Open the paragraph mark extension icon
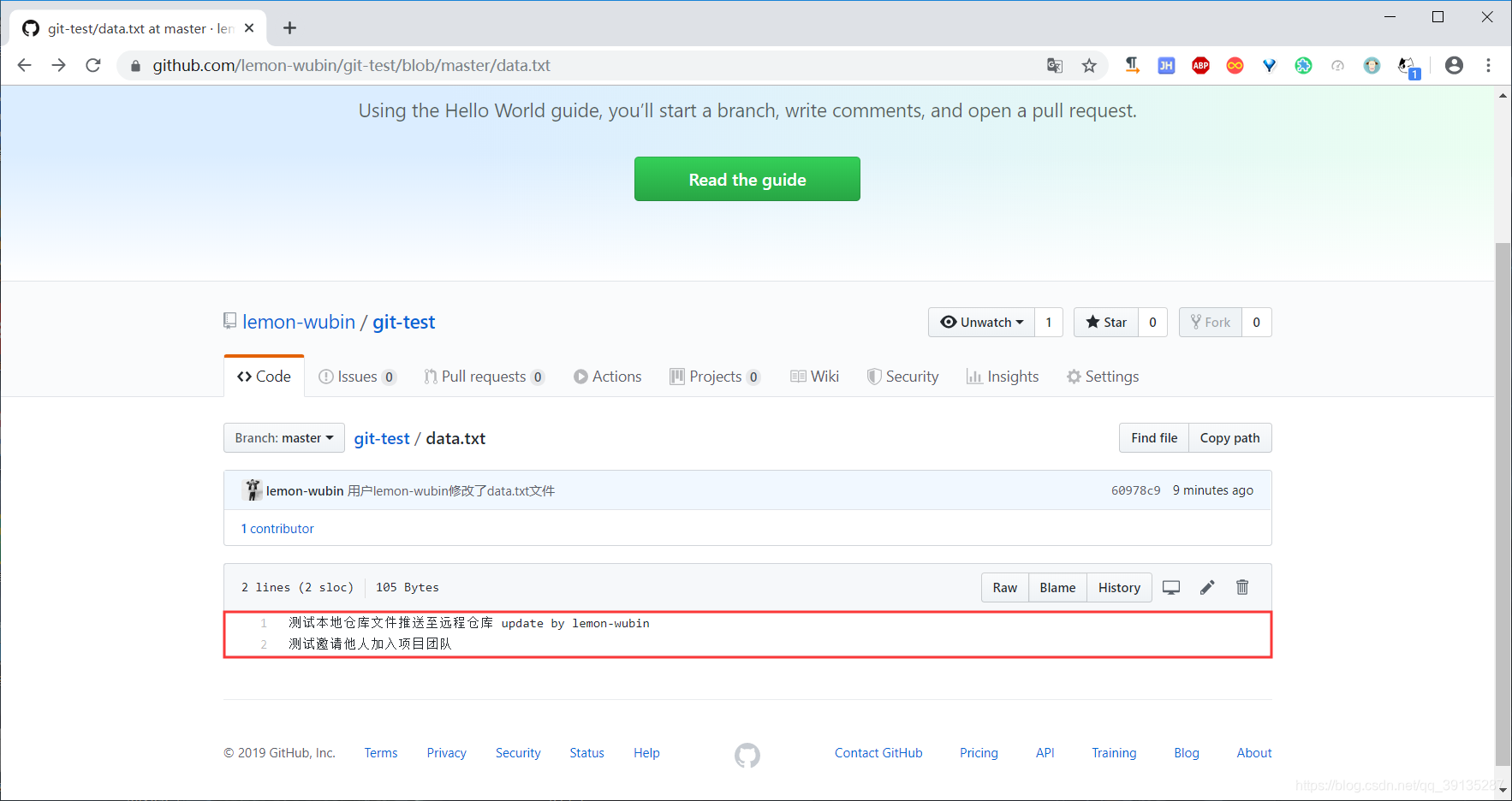The height and width of the screenshot is (801, 1512). coord(1132,66)
